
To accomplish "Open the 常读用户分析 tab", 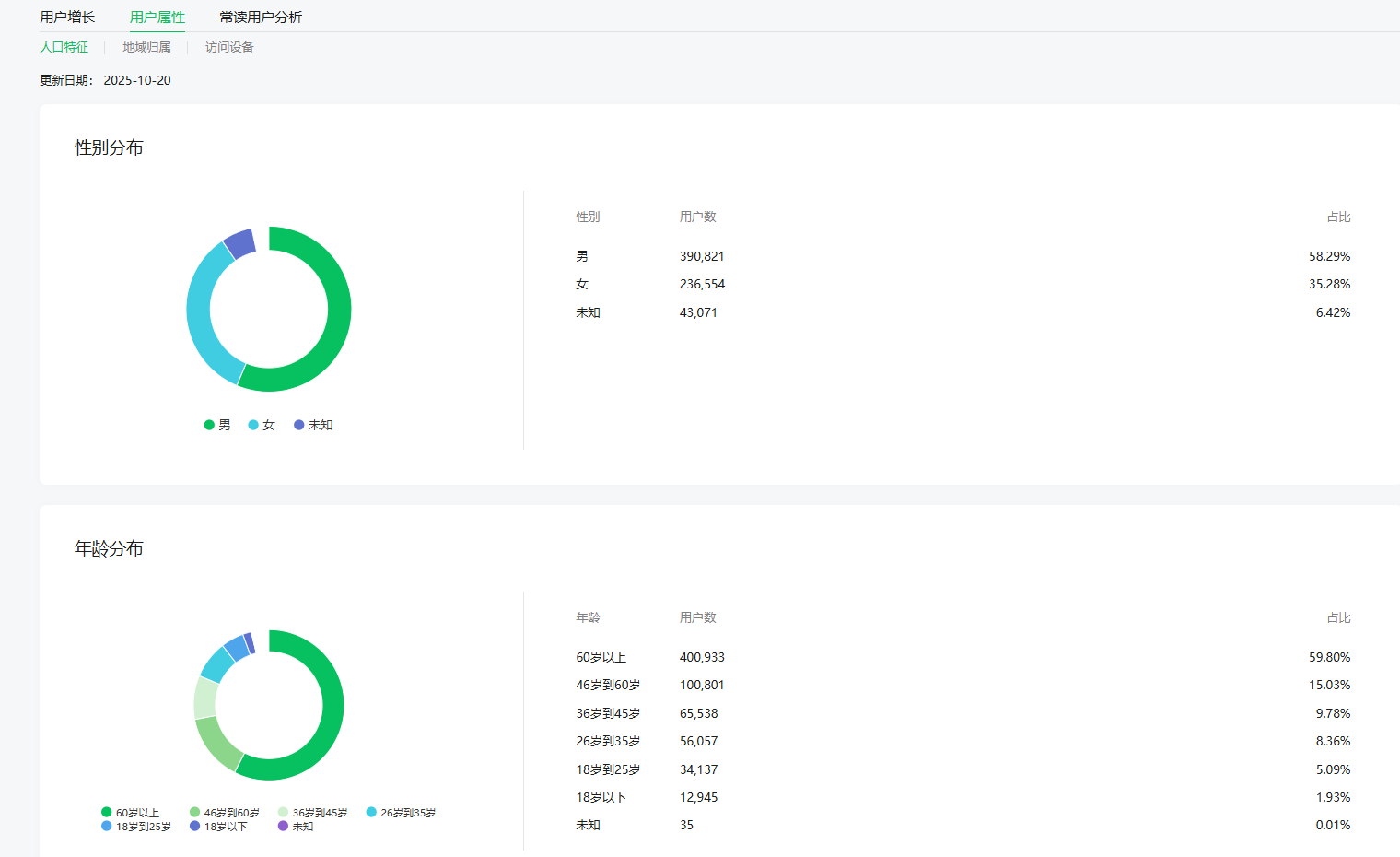I will [x=261, y=17].
